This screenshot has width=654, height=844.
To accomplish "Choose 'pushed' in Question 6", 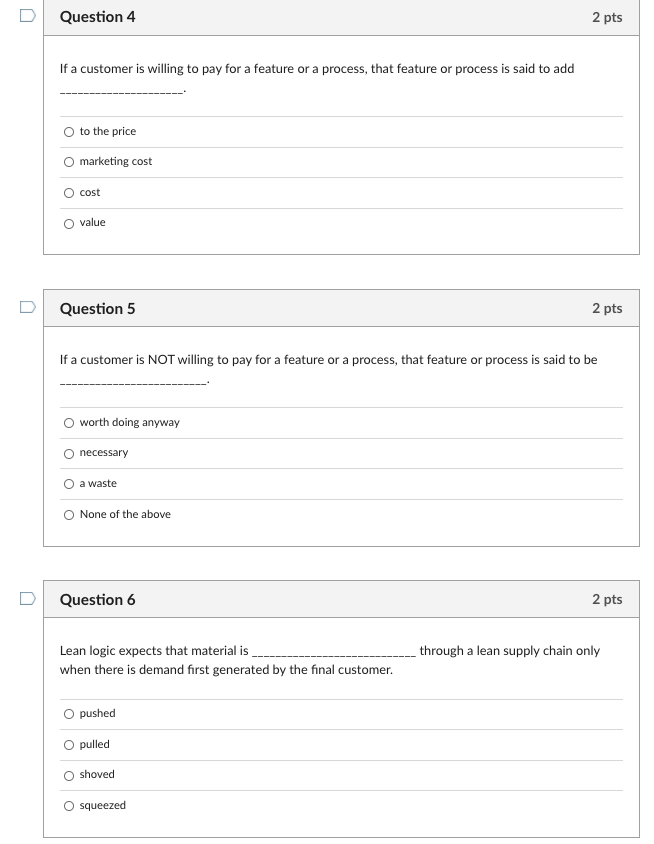I will pyautogui.click(x=69, y=713).
